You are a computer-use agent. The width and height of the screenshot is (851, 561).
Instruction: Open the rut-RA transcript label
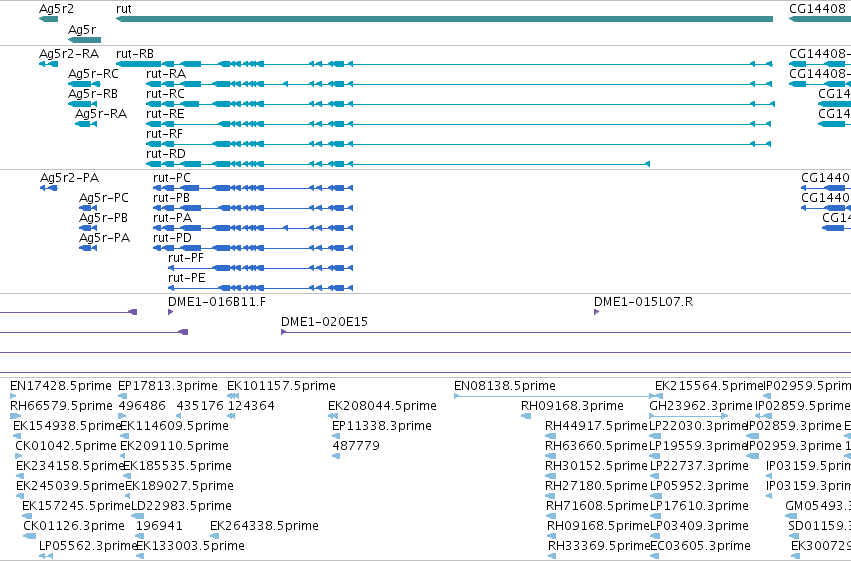[166, 74]
